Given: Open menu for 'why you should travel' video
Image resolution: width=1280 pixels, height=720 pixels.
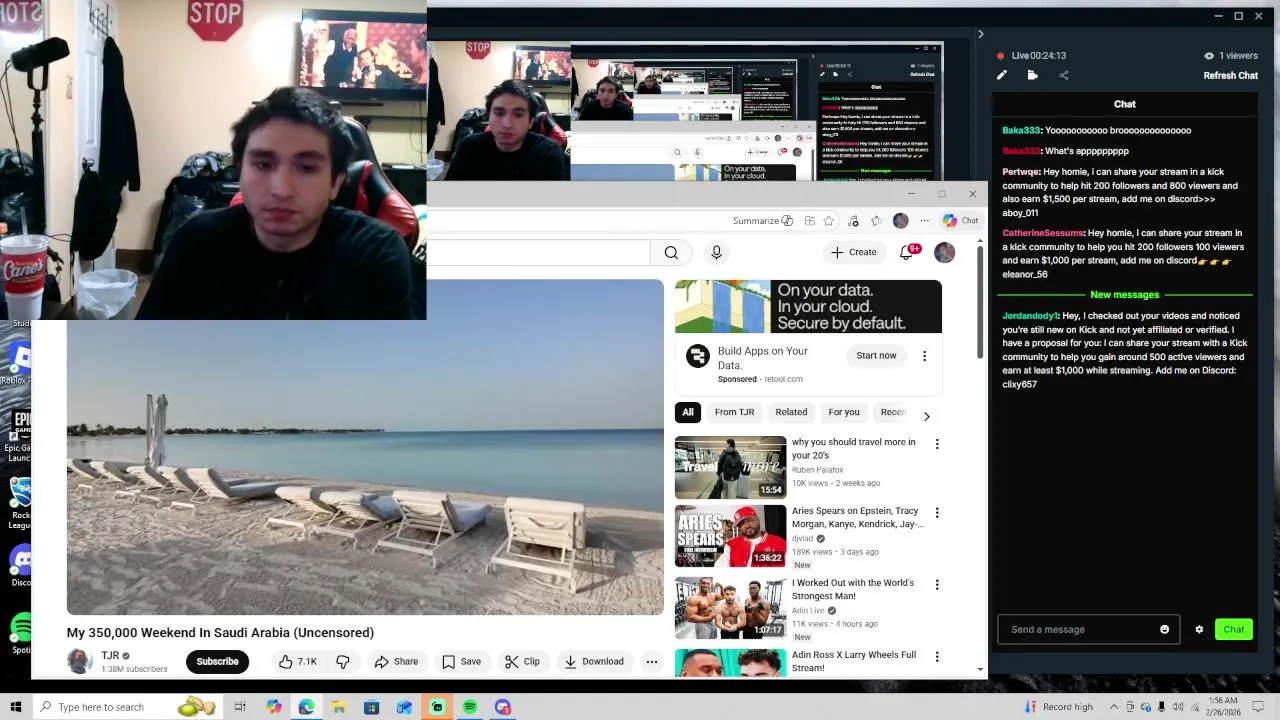Looking at the screenshot, I should point(937,444).
